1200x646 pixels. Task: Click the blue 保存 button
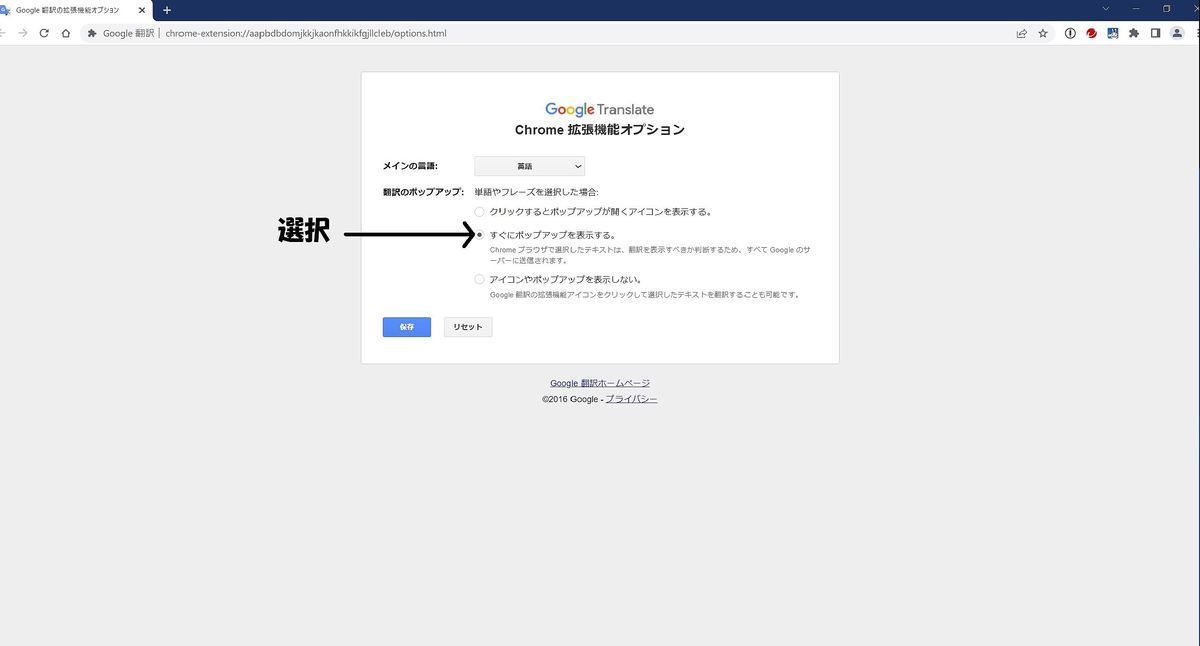click(x=407, y=327)
